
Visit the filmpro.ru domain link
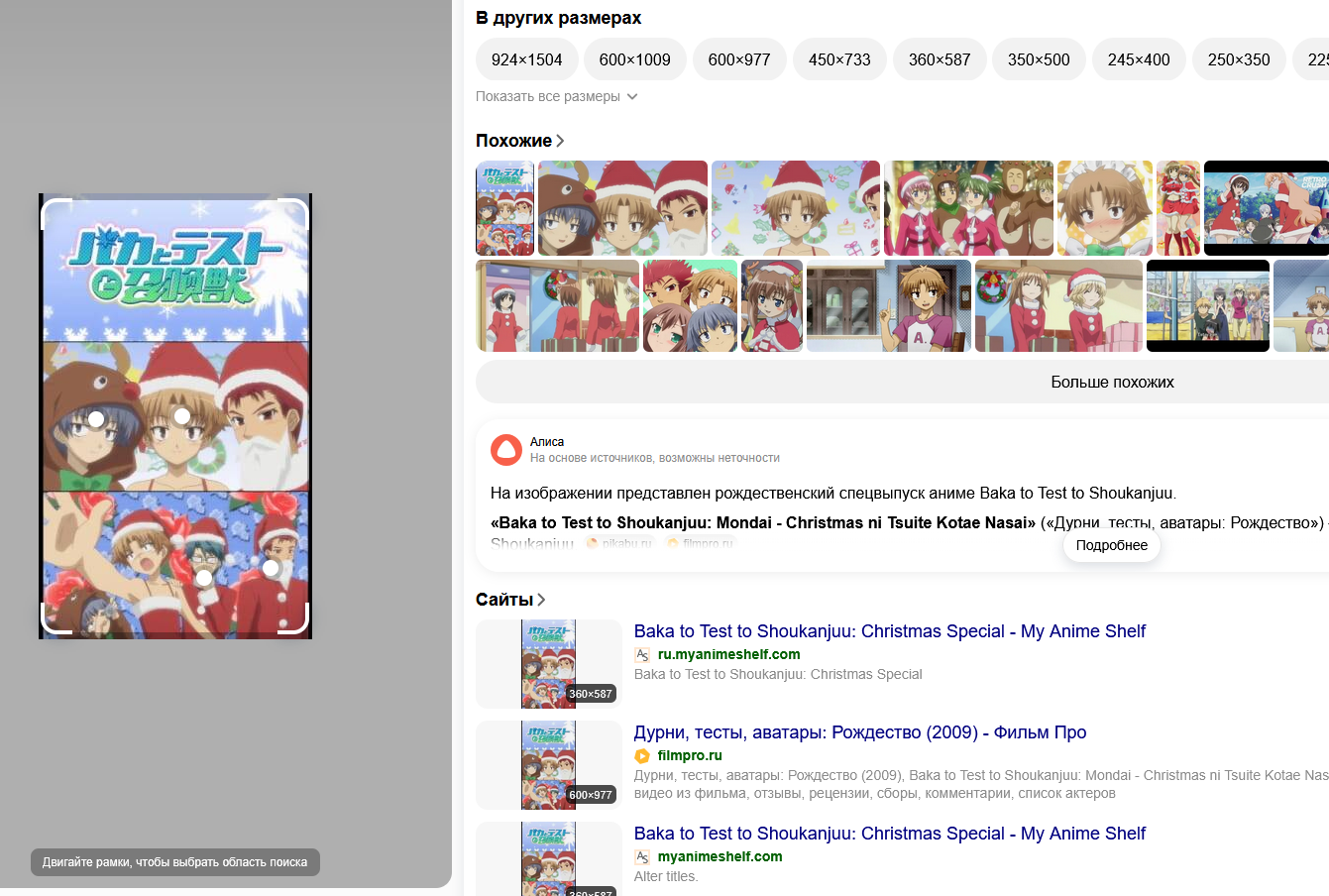point(690,755)
